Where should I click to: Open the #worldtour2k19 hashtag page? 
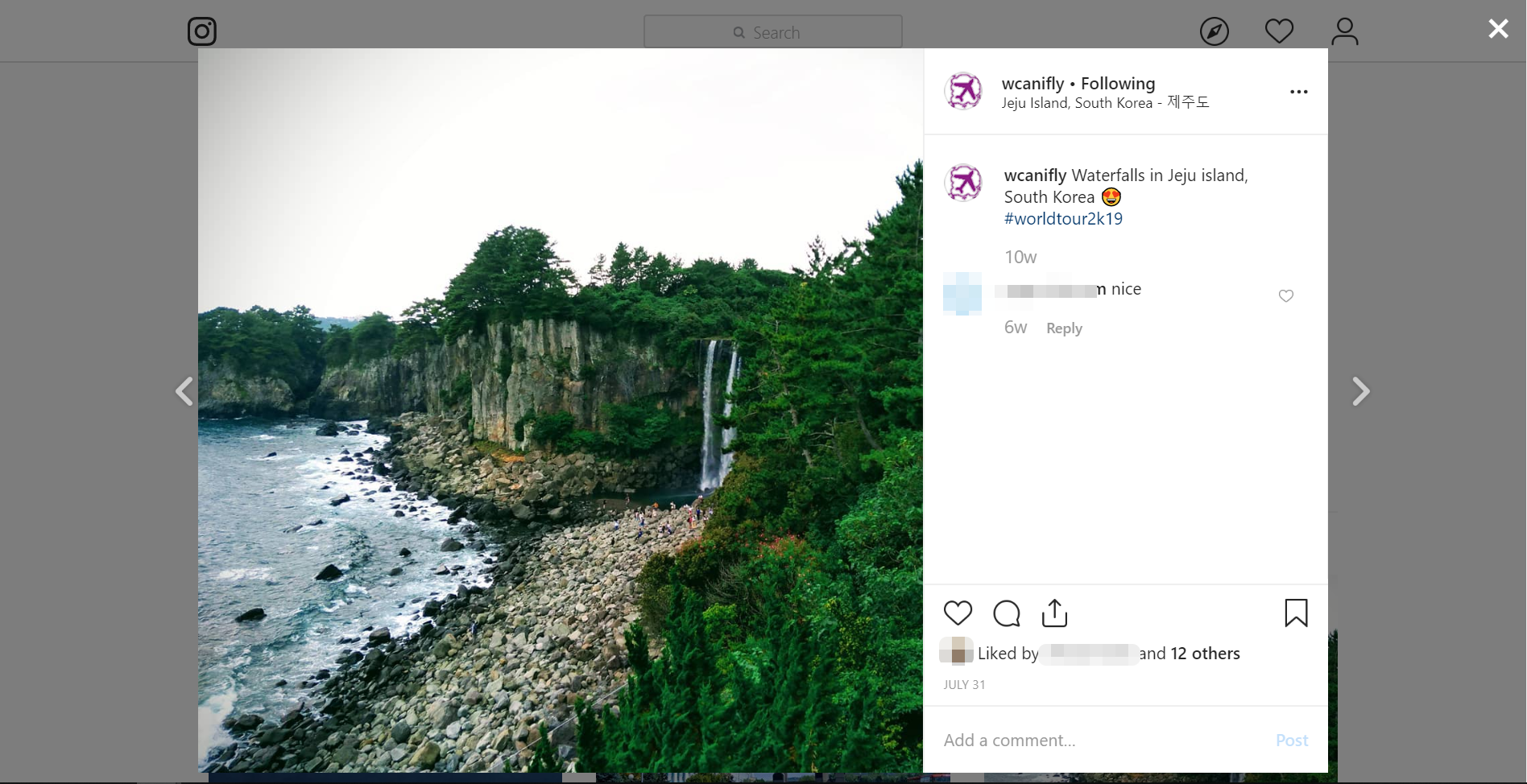tap(1063, 218)
